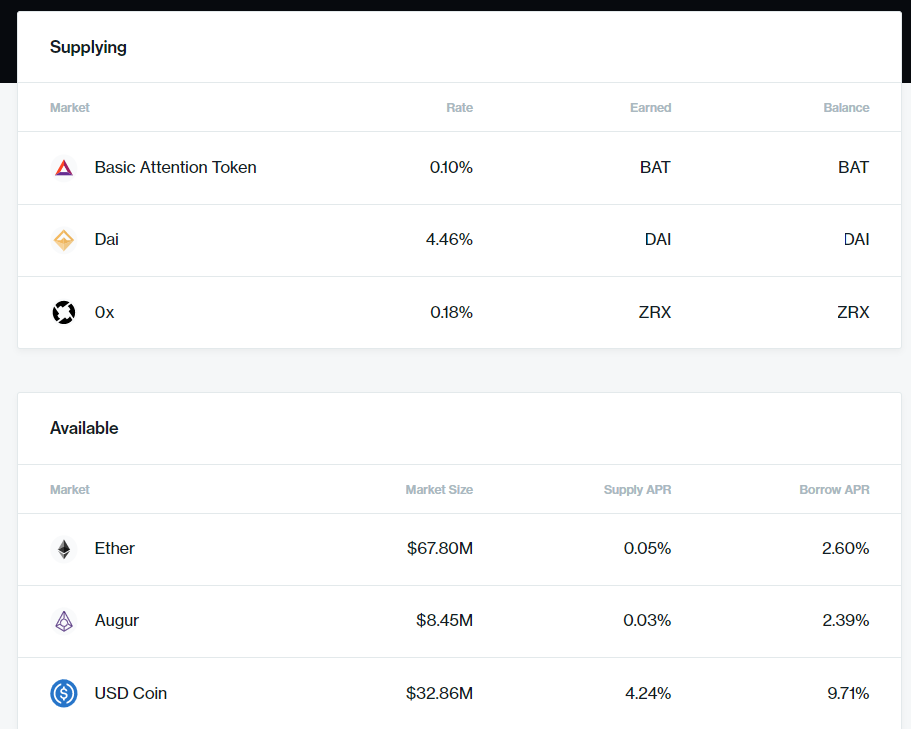Click the 0.10% rate for BAT
This screenshot has height=729, width=911.
(451, 167)
